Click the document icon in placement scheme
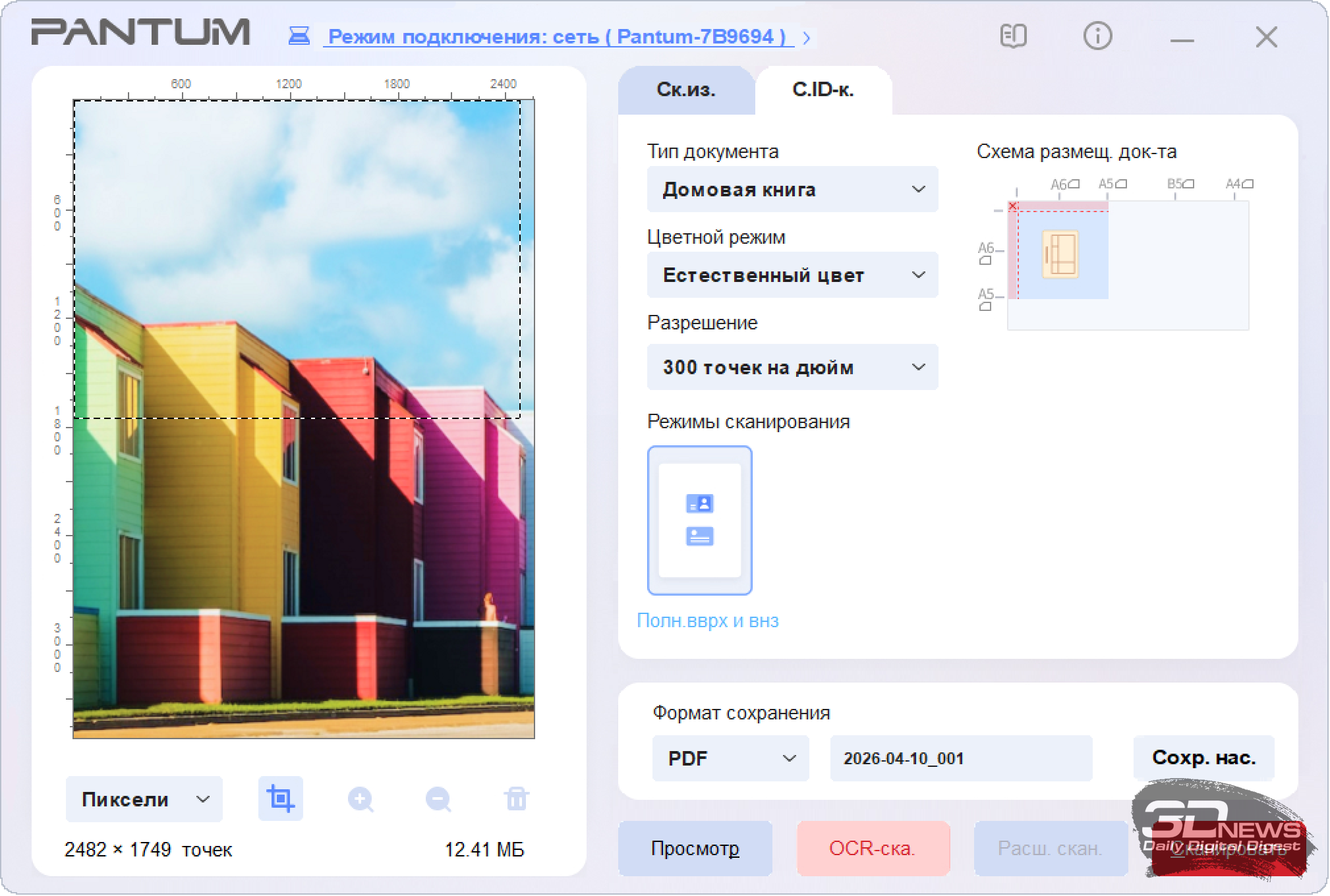This screenshot has width=1330, height=896. tap(1060, 254)
